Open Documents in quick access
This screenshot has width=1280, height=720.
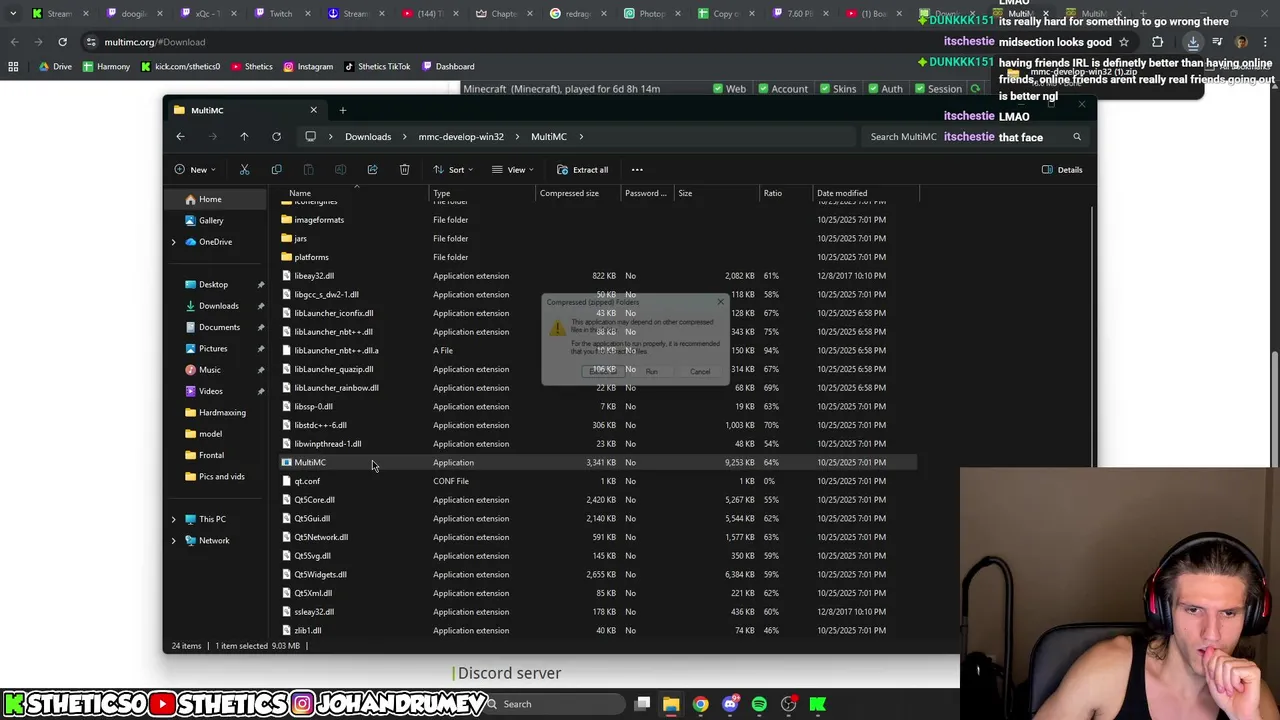pyautogui.click(x=219, y=327)
